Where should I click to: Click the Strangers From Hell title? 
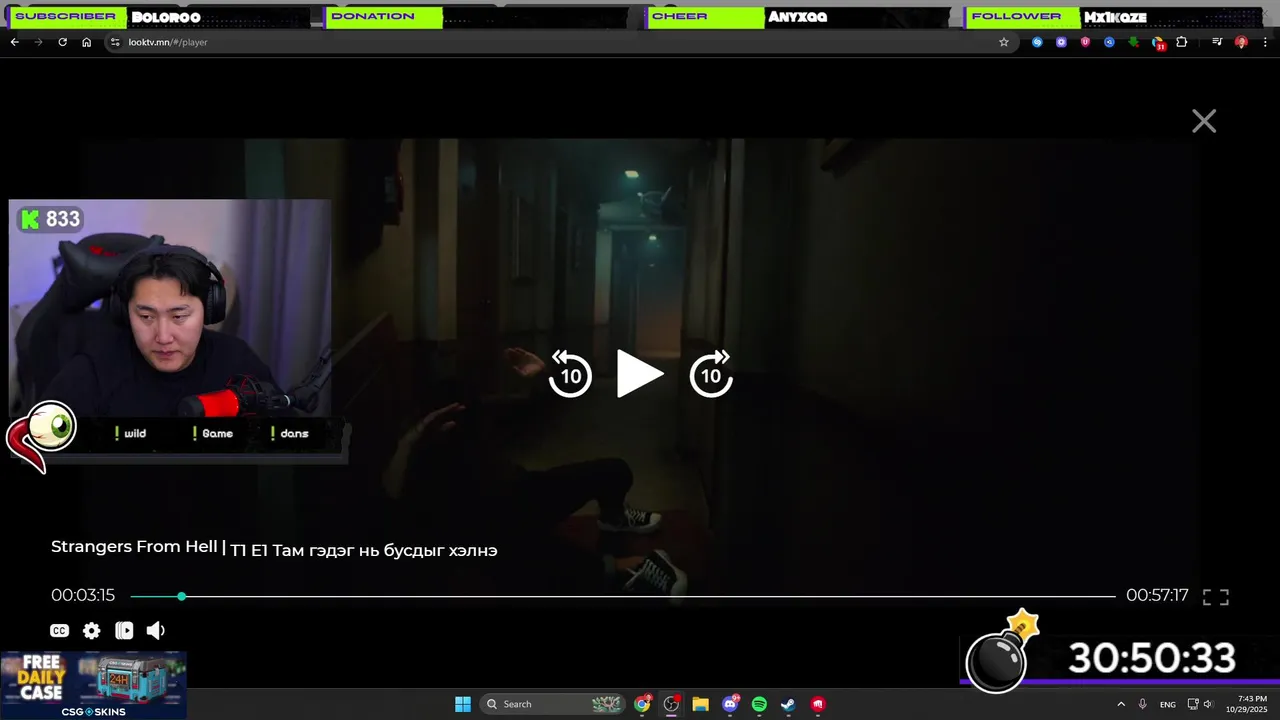click(134, 547)
